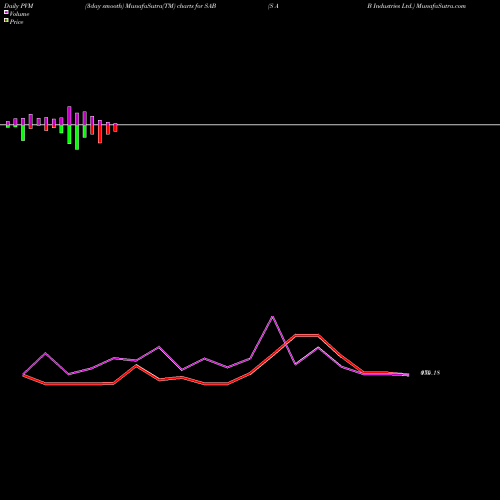
Task: Select the 'Volume' legend label
Action: (x=19, y=14)
